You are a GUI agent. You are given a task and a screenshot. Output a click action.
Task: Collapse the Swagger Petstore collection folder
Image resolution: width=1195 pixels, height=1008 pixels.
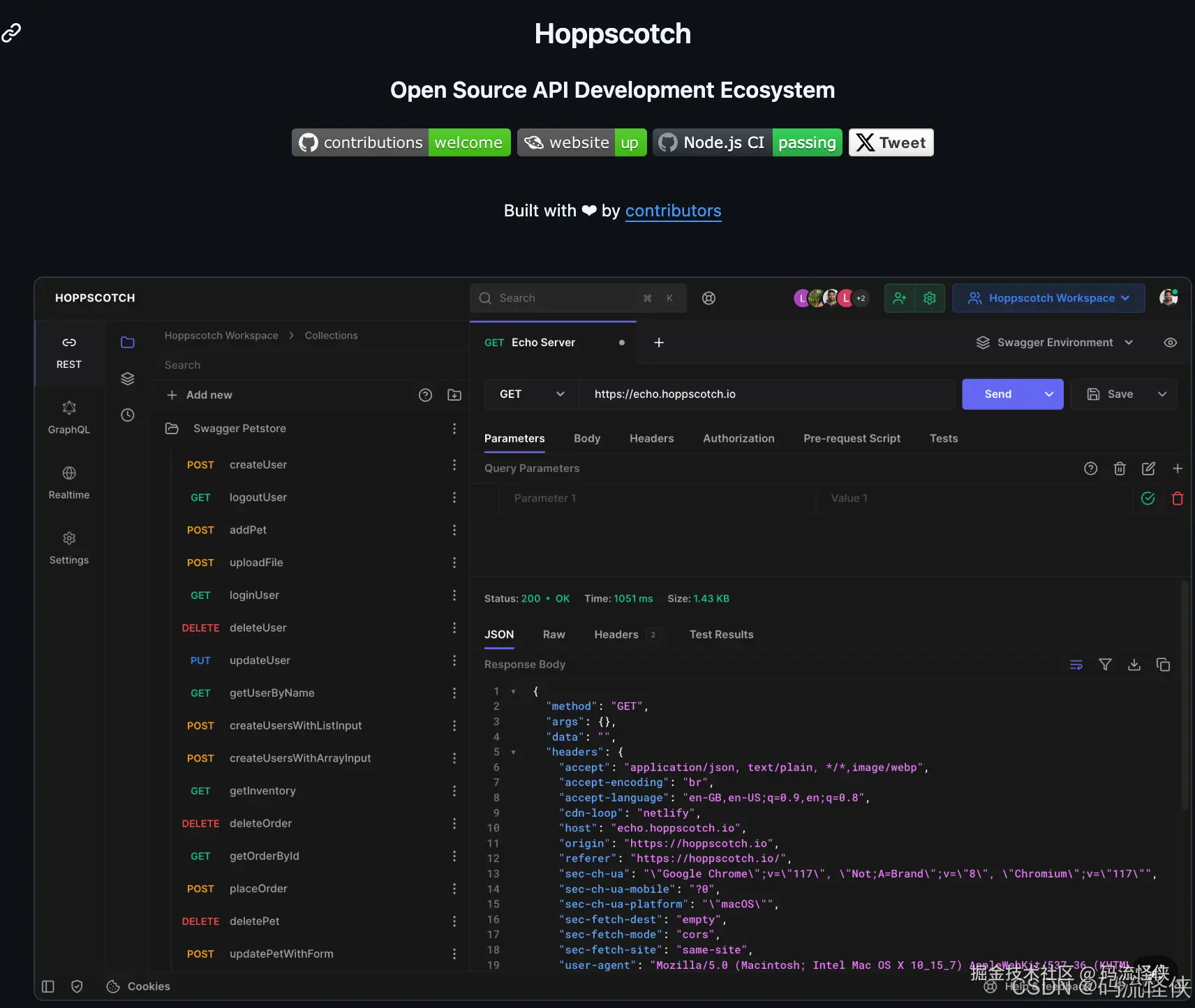tap(172, 429)
